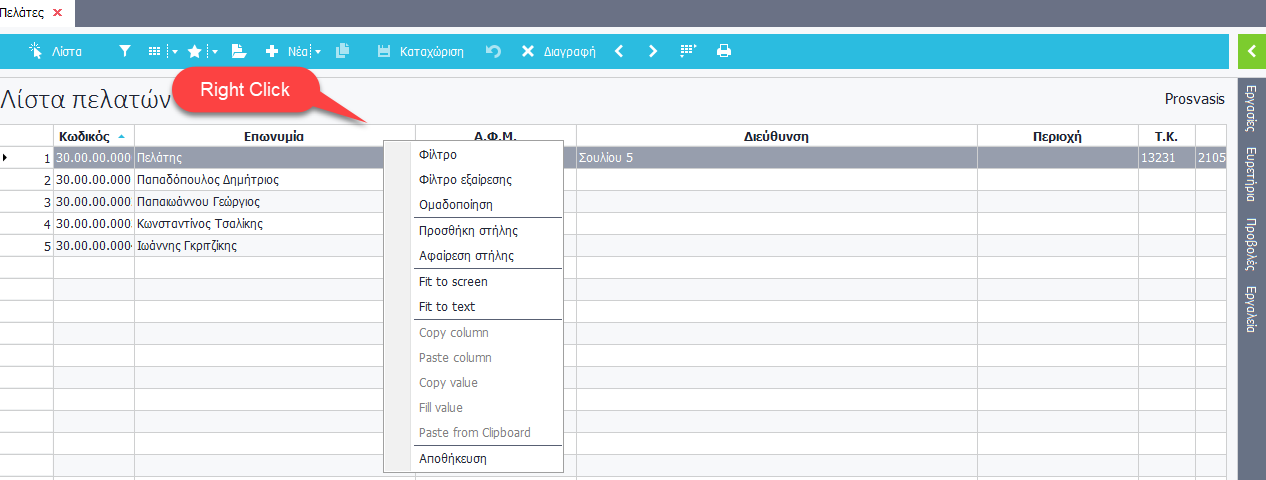
Task: Click the copy documents icon in toolbar
Action: click(x=343, y=51)
